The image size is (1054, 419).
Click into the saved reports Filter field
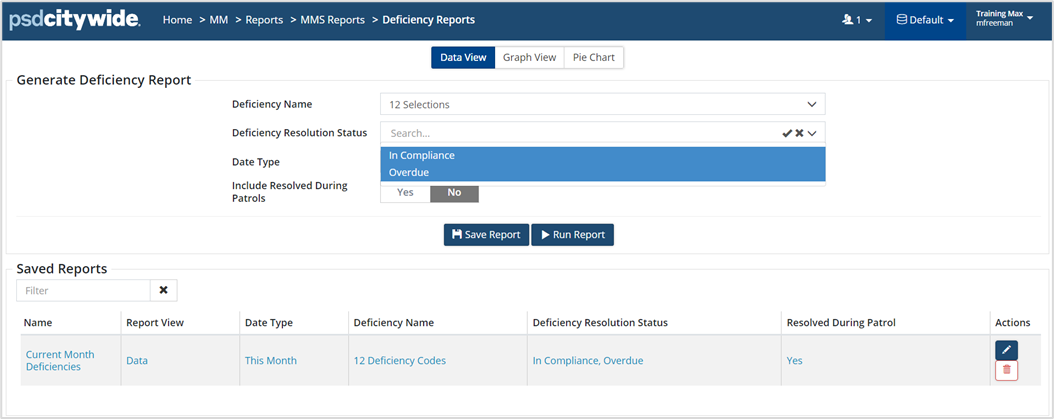pos(83,290)
